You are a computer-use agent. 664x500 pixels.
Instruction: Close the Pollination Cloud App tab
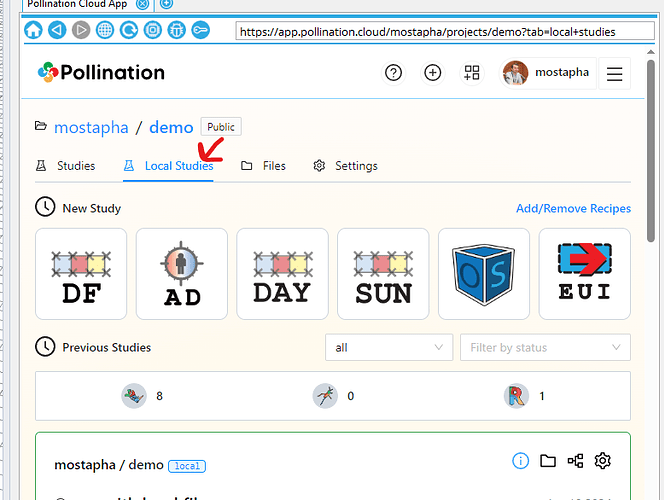143,4
